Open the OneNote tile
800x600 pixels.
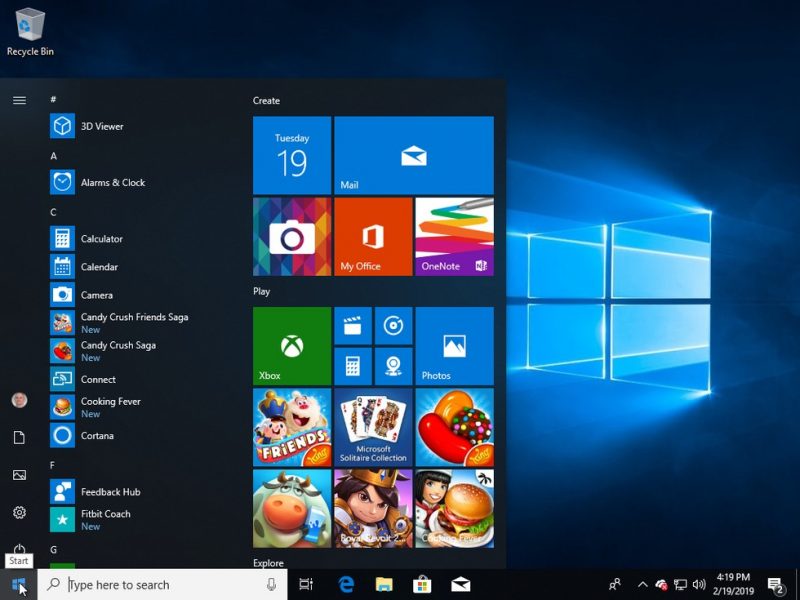[455, 237]
